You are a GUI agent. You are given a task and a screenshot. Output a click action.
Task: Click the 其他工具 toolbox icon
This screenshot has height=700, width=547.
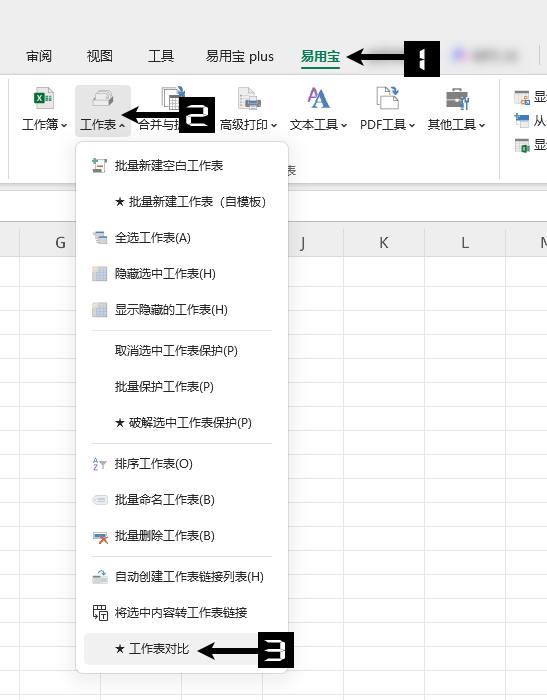click(457, 98)
